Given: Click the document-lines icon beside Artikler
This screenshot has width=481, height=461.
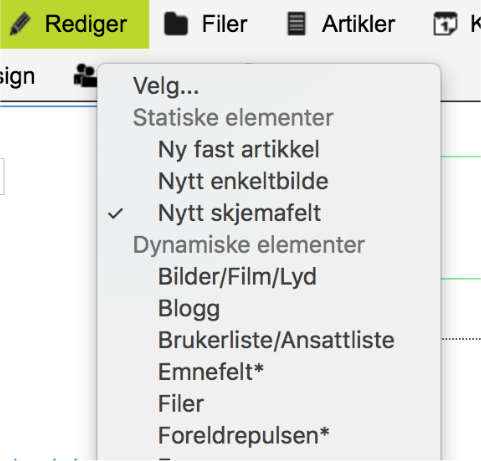Looking at the screenshot, I should [x=296, y=24].
